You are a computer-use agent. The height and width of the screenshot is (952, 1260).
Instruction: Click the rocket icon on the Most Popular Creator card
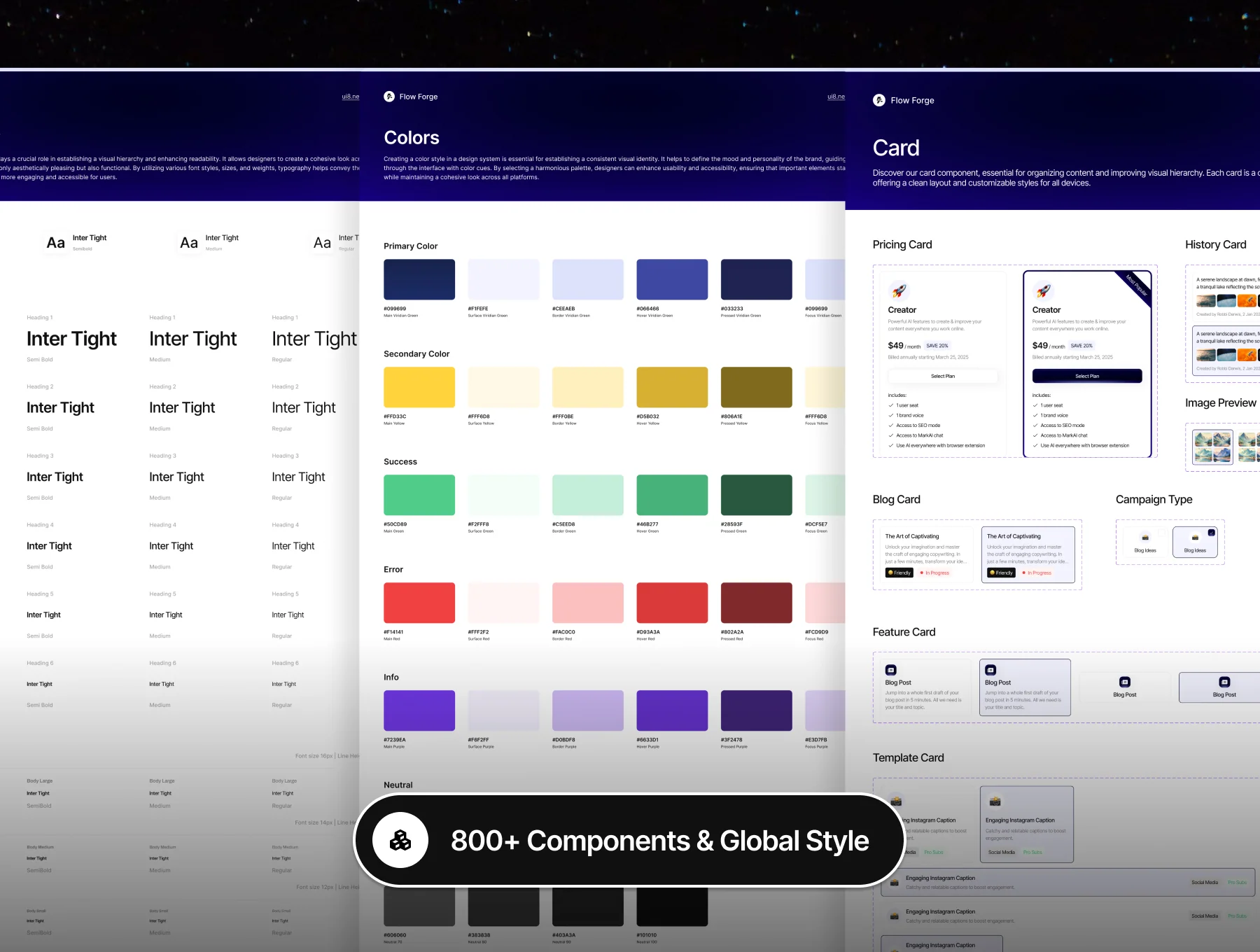(x=1043, y=290)
